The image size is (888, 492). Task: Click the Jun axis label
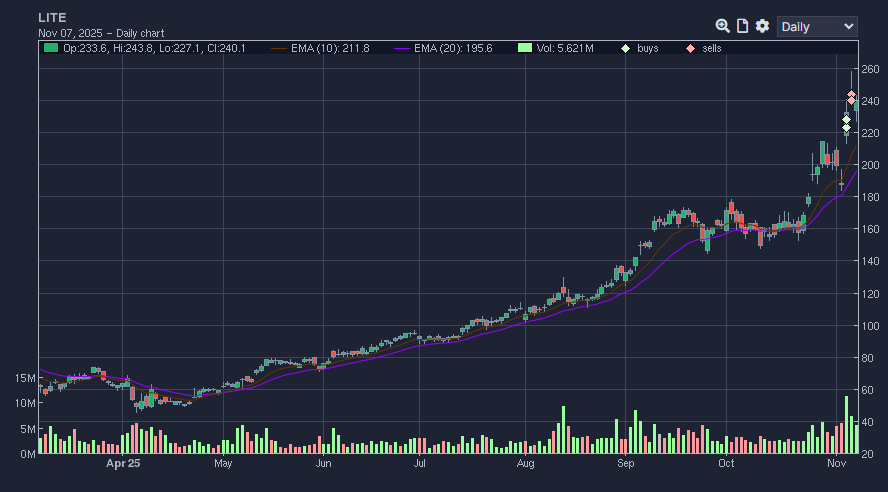(x=323, y=463)
